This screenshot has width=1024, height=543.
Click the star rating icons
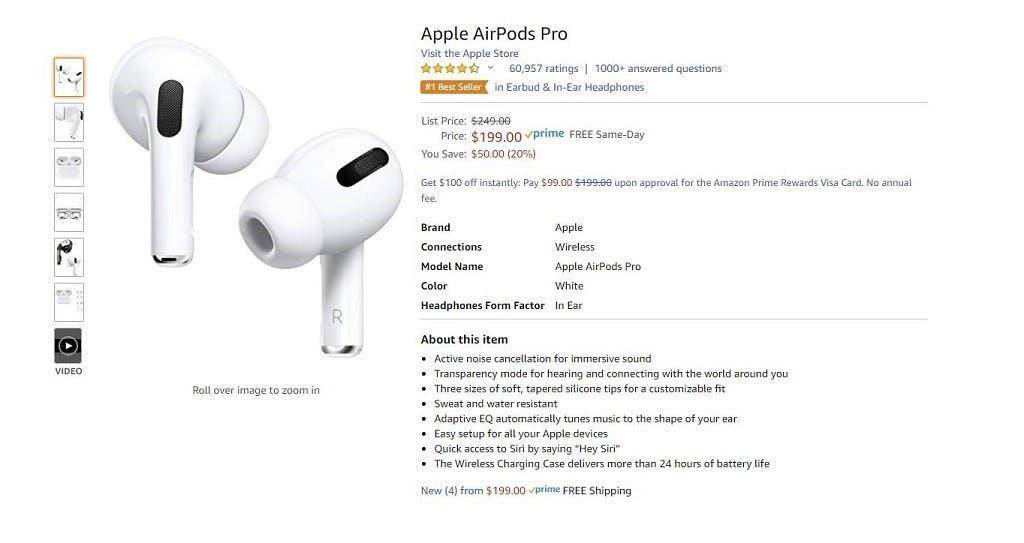pos(450,69)
